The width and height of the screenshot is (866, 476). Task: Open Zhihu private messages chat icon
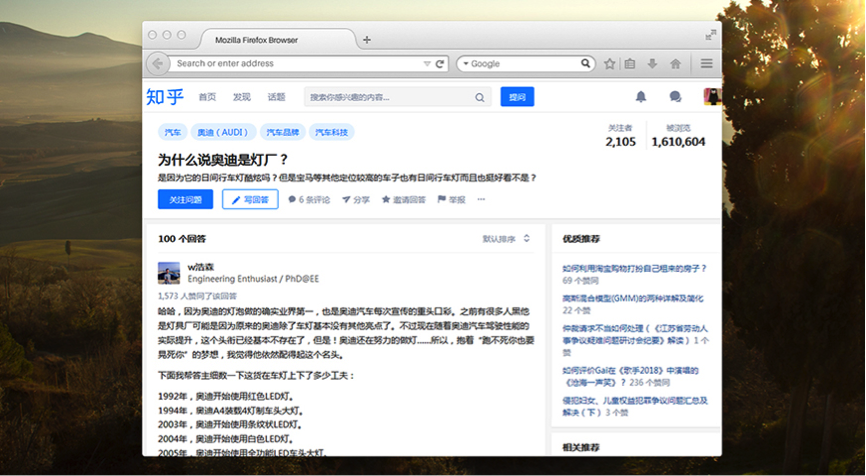tap(675, 97)
